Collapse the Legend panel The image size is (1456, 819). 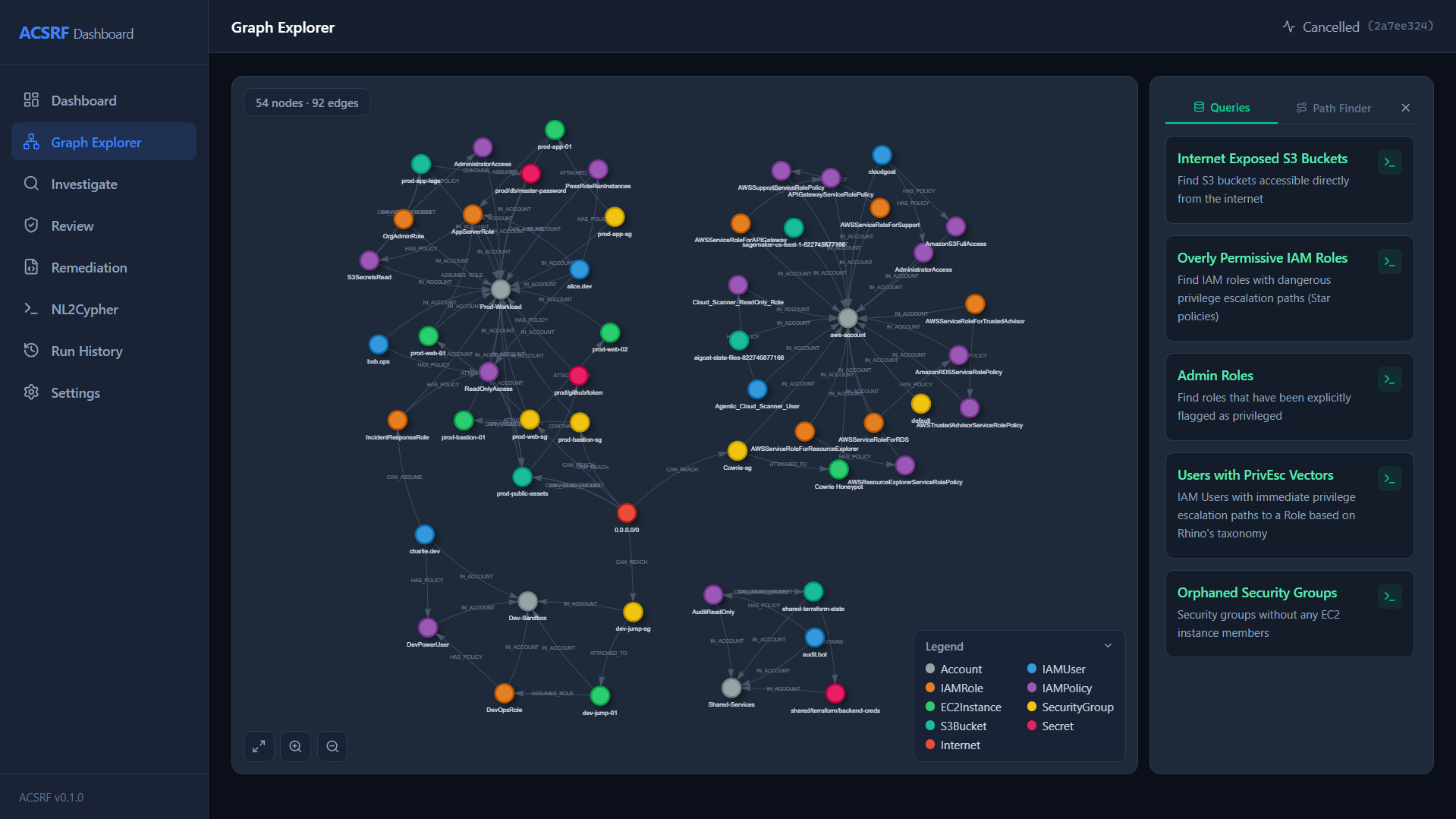1108,646
